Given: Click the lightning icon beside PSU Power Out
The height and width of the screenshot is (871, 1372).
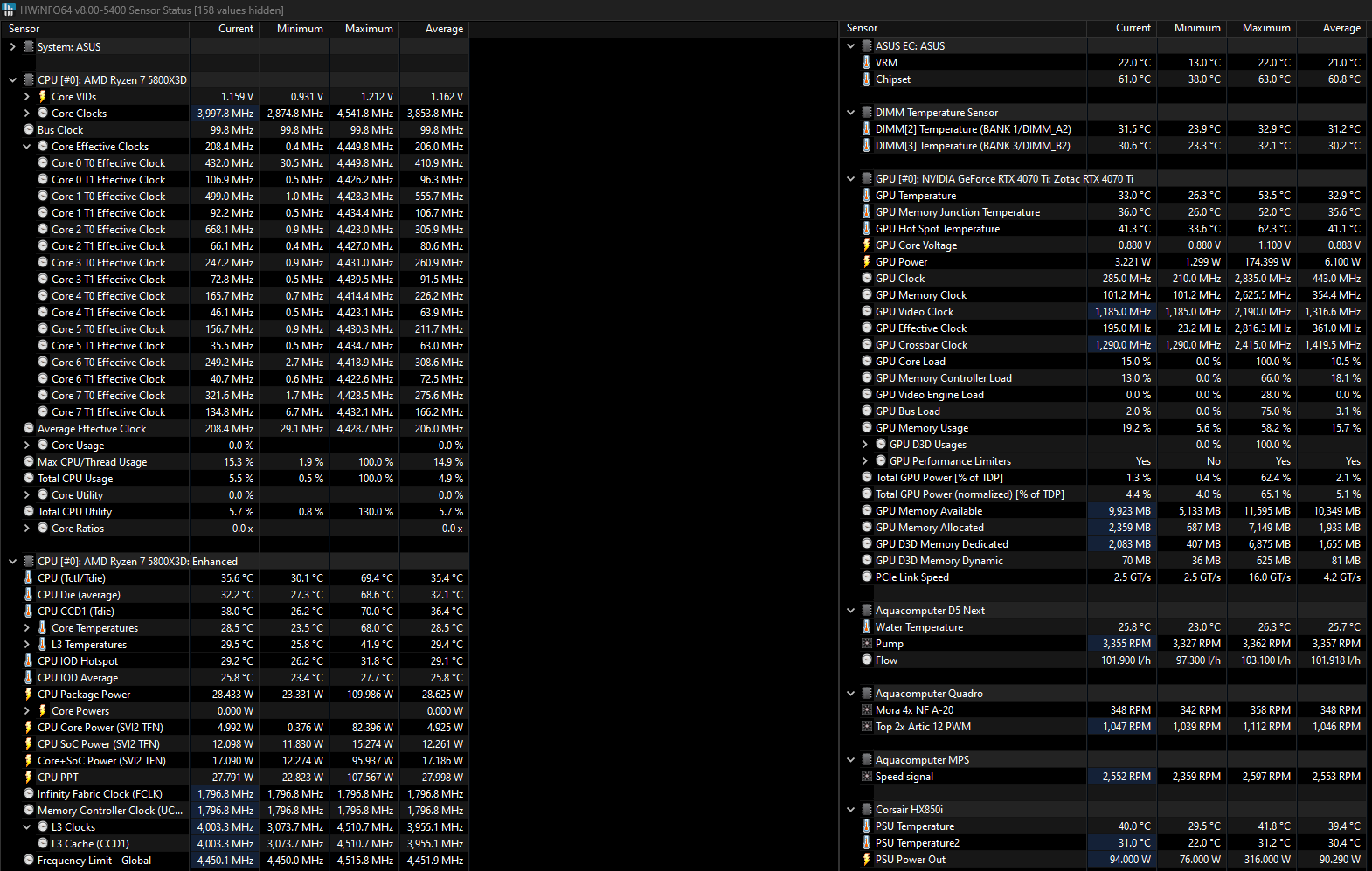Looking at the screenshot, I should [x=866, y=859].
